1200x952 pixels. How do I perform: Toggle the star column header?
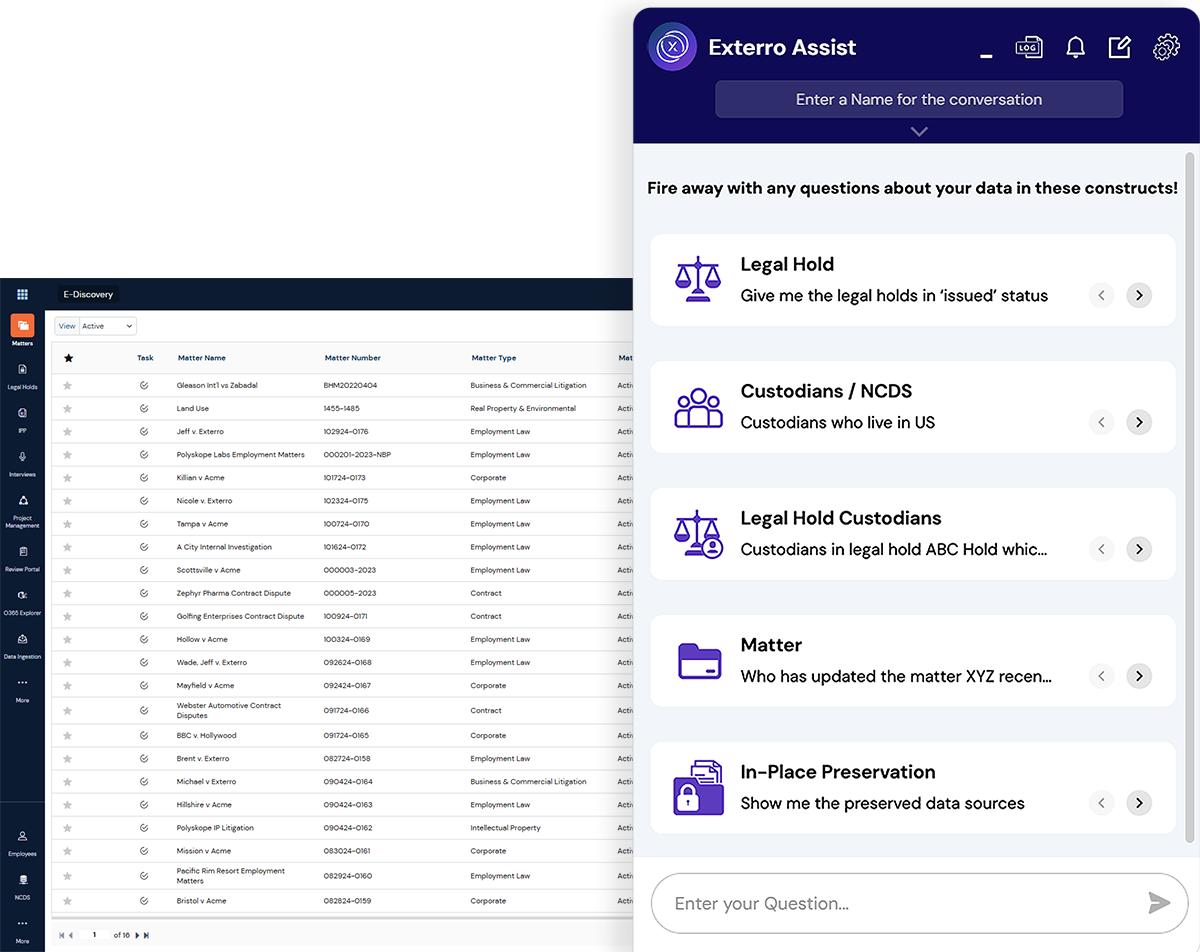click(68, 358)
